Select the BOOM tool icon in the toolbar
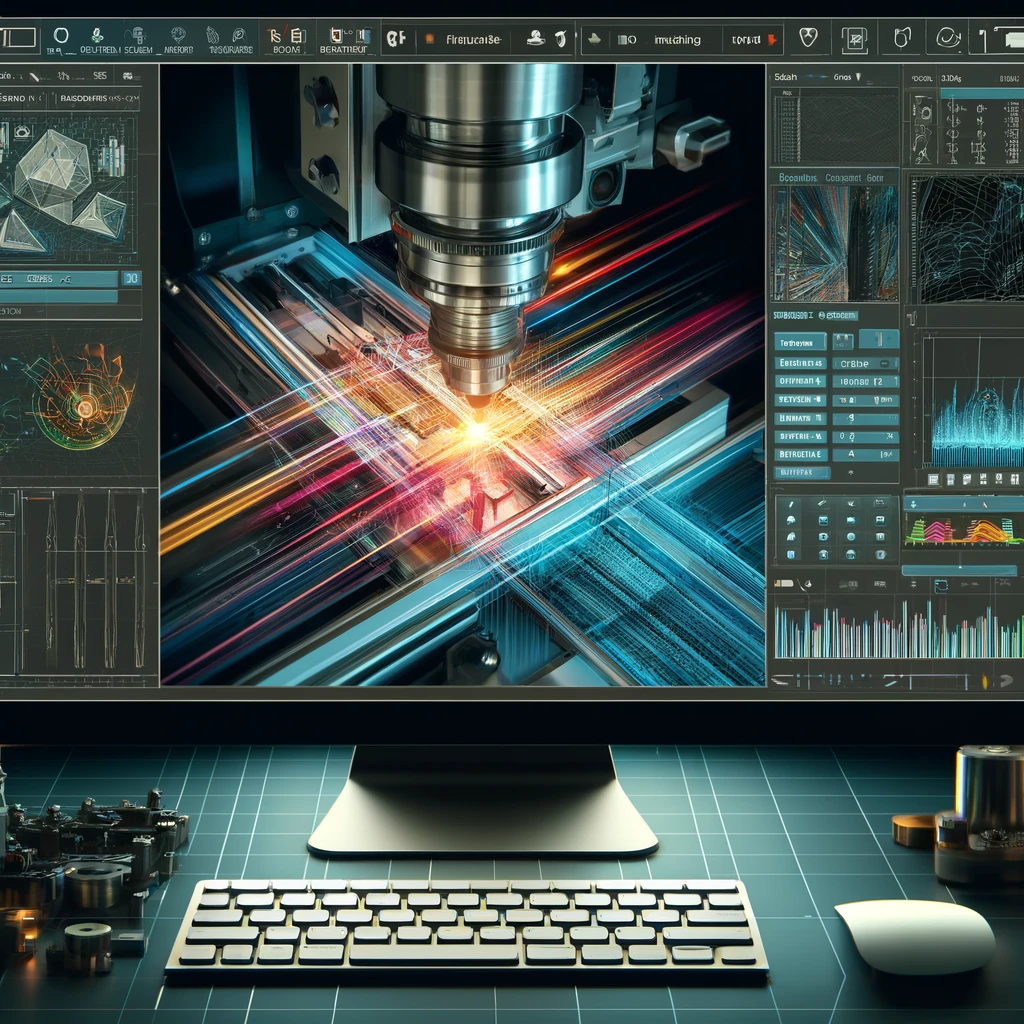 286,39
